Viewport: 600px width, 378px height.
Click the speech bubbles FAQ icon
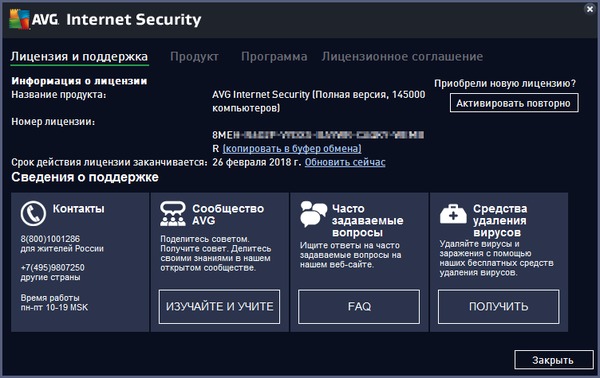point(313,213)
